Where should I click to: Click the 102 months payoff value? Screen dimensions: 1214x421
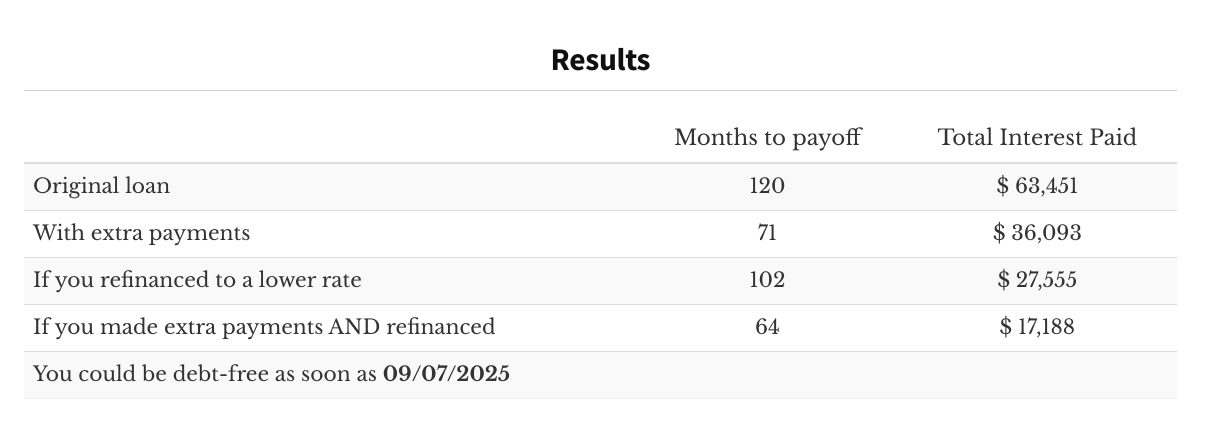767,280
